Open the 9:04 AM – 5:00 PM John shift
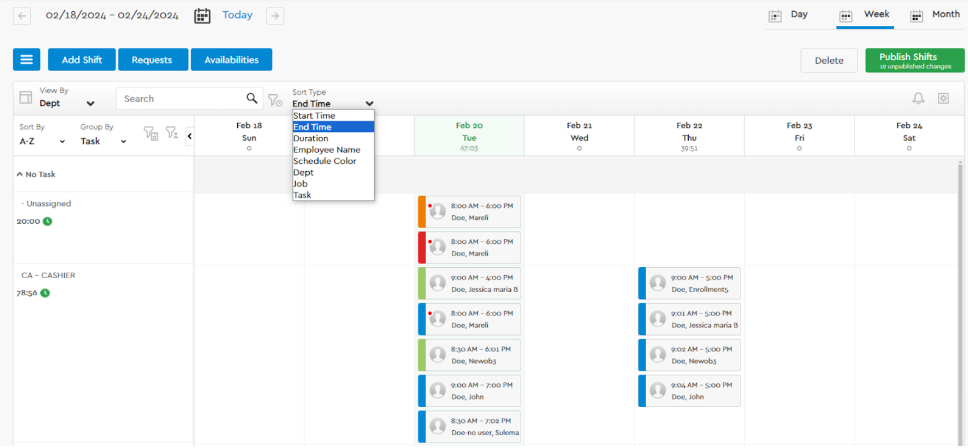Viewport: 968px width, 448px height. [690, 391]
